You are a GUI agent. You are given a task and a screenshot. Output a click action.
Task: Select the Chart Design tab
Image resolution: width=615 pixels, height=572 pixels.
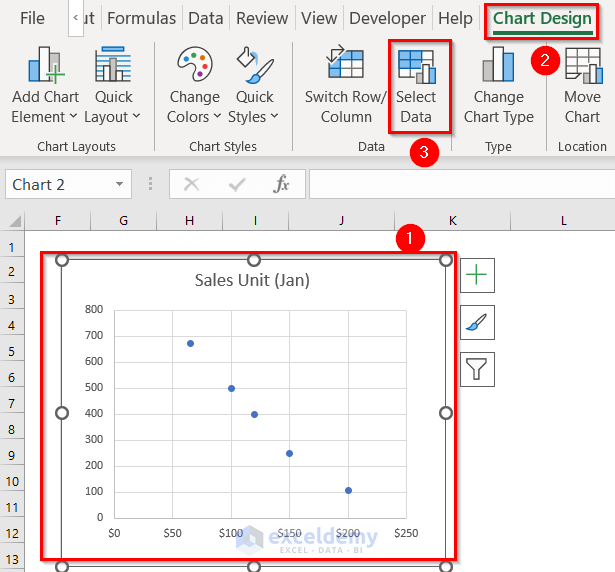coord(542,18)
